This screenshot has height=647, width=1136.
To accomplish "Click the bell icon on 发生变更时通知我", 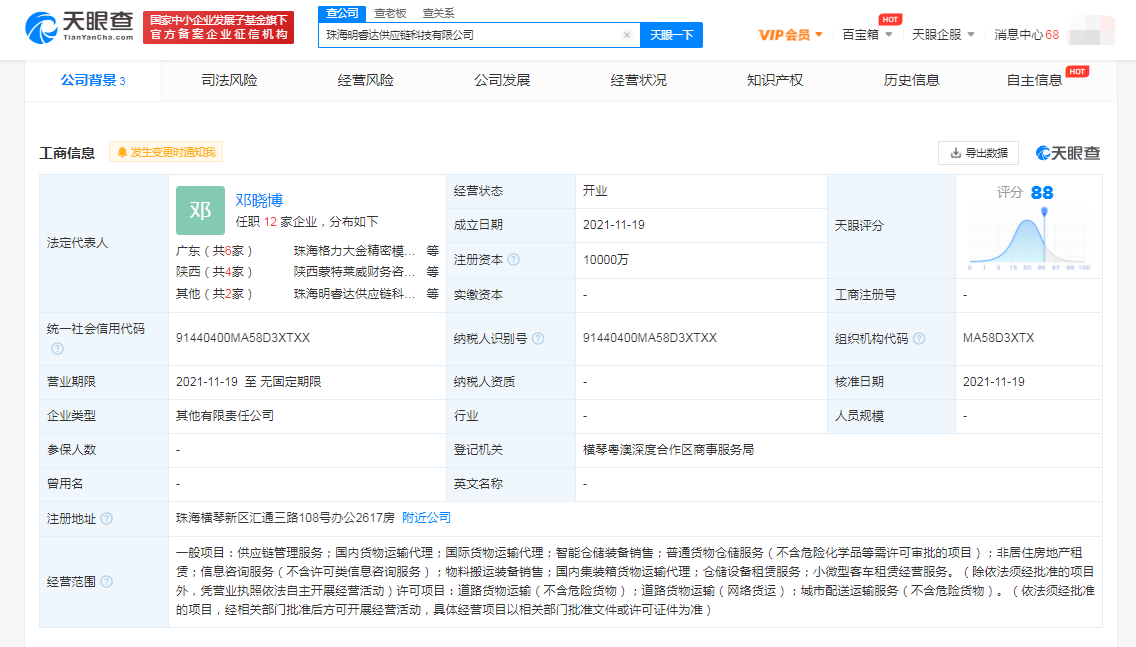I will click(123, 152).
